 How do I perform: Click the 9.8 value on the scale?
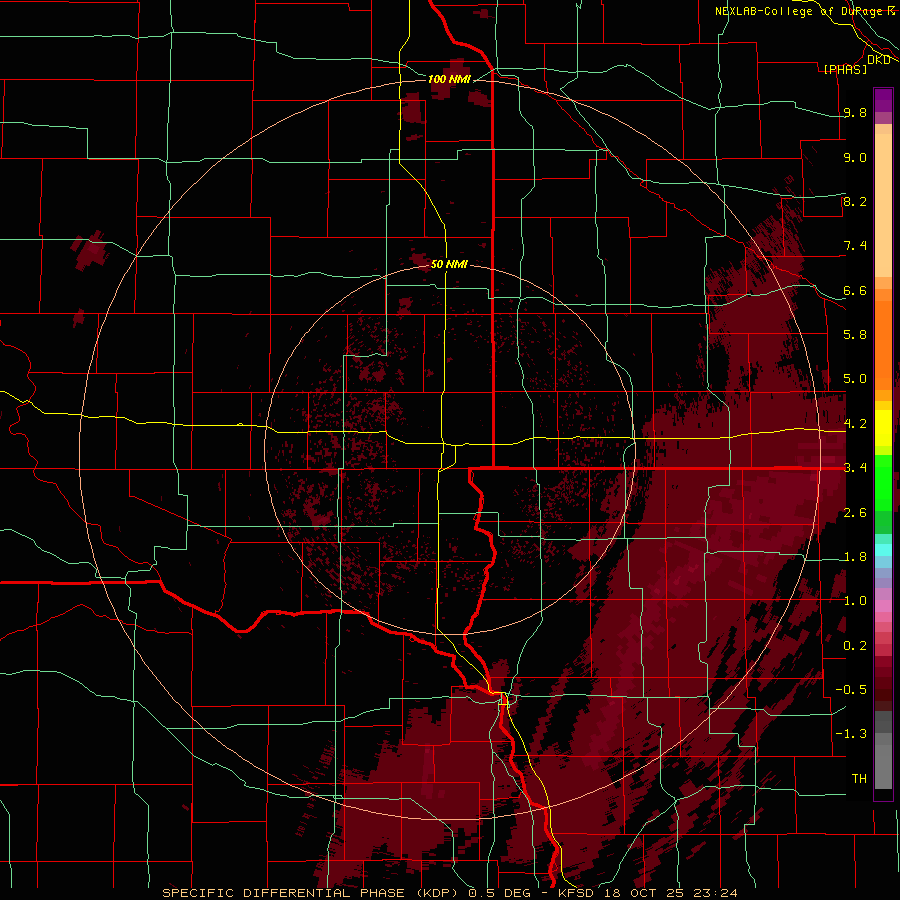click(855, 112)
